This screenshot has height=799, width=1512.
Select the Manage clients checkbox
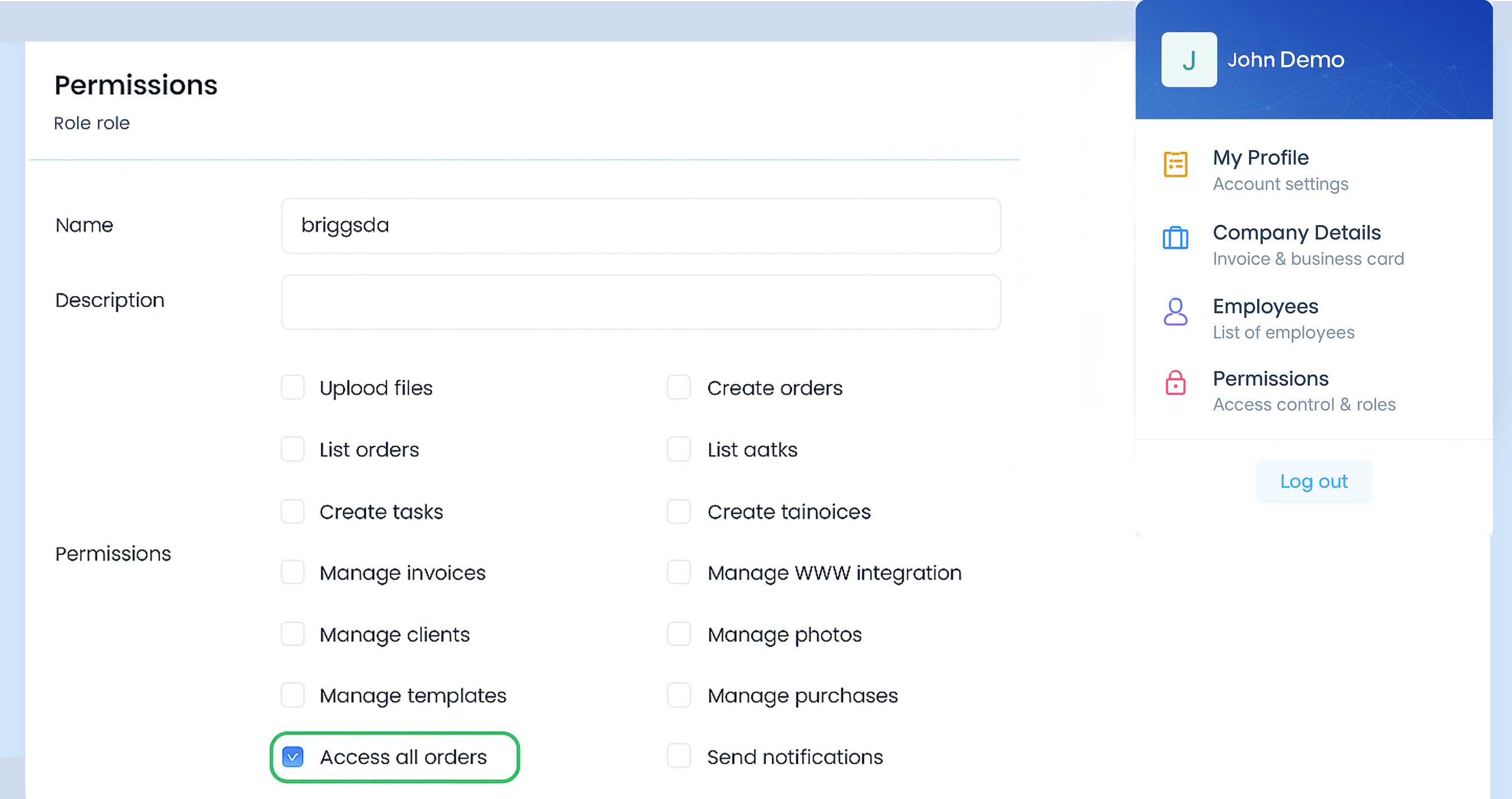click(x=292, y=634)
